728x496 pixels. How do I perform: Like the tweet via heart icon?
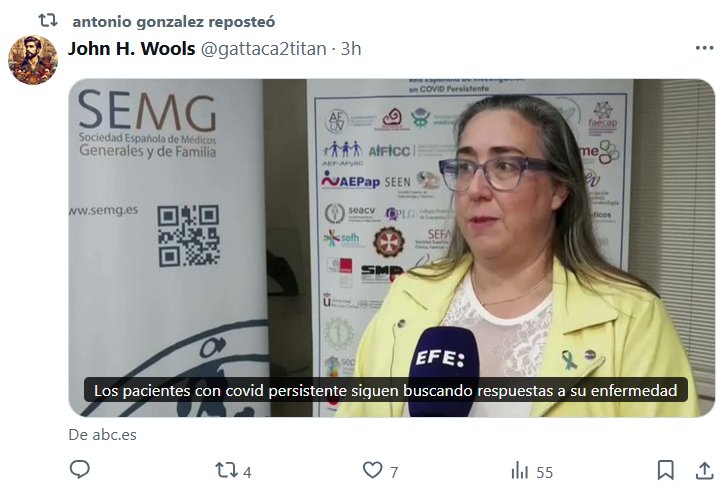pos(372,470)
